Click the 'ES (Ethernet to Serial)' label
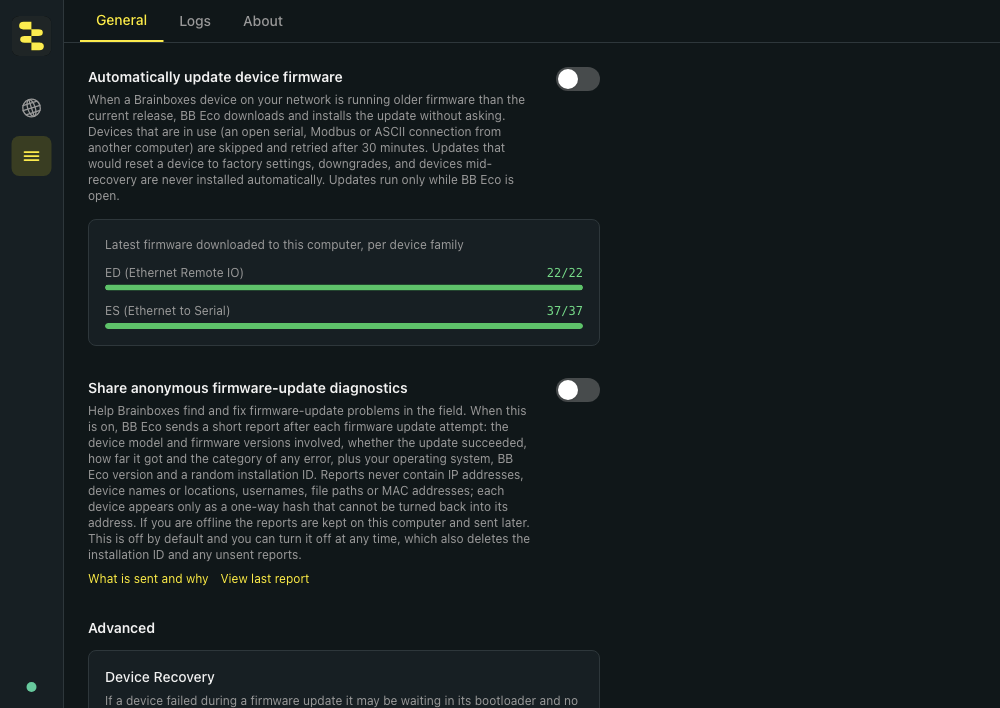Image resolution: width=1000 pixels, height=708 pixels. tap(168, 311)
